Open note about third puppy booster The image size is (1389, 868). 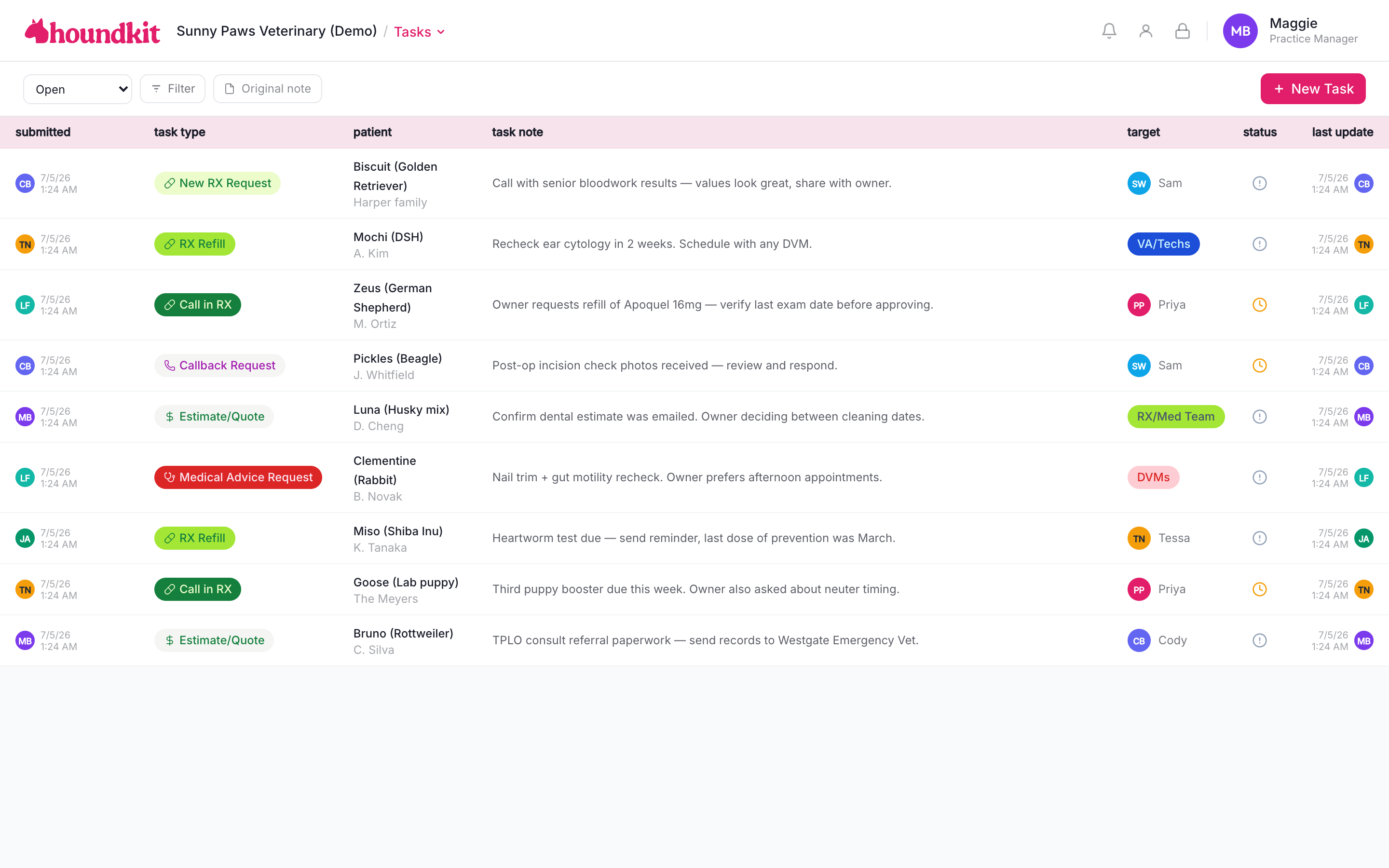695,590
